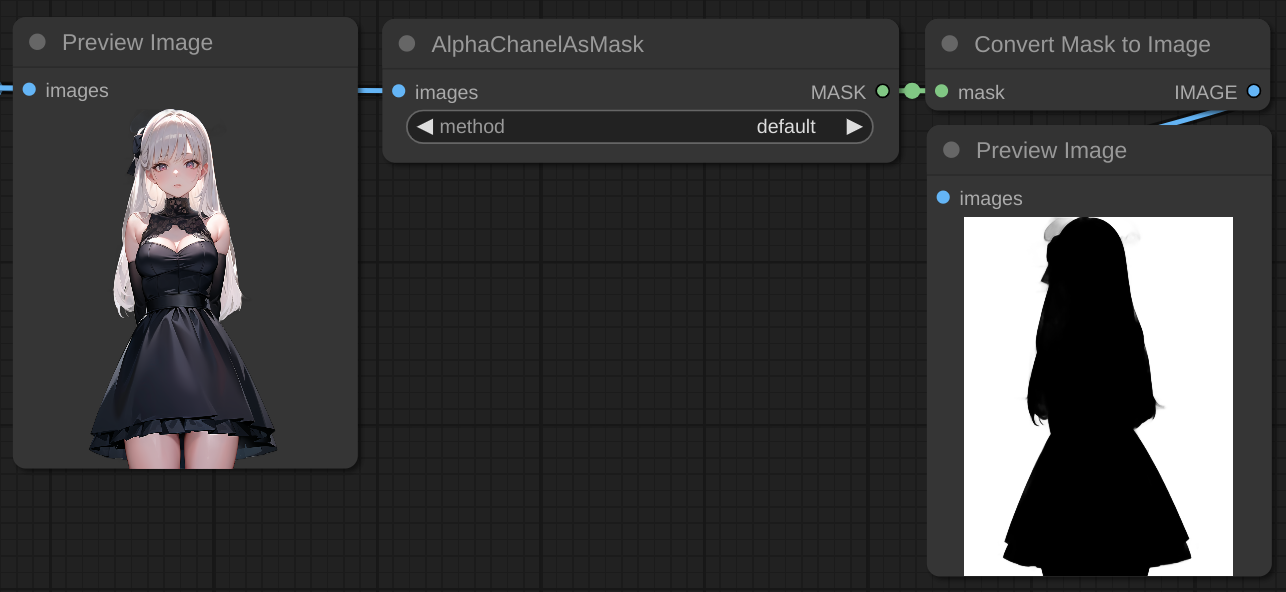Collapse the AlphaChanelAsMask node using its gray dot
The image size is (1286, 592).
pyautogui.click(x=407, y=44)
